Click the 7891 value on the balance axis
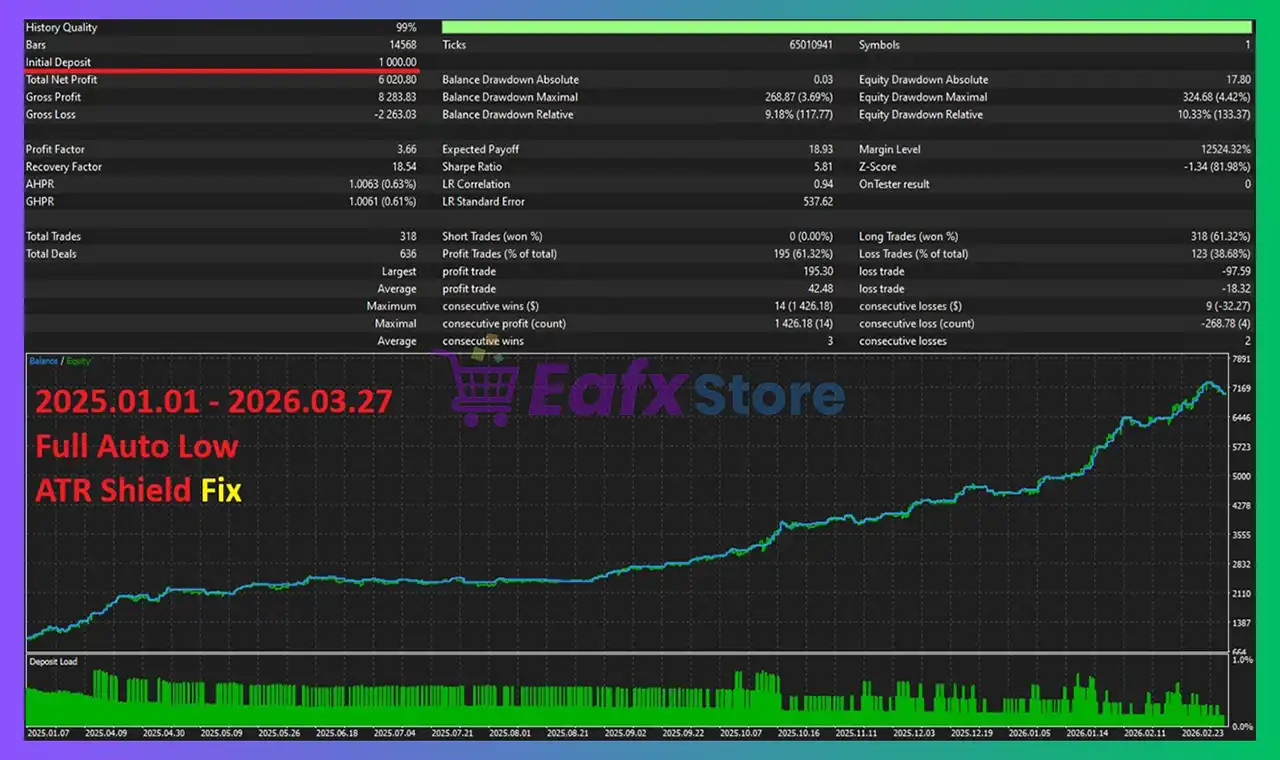The image size is (1280, 760). (x=1241, y=359)
